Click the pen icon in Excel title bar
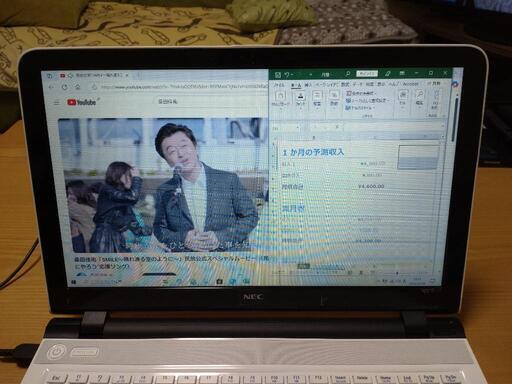 tap(388, 73)
